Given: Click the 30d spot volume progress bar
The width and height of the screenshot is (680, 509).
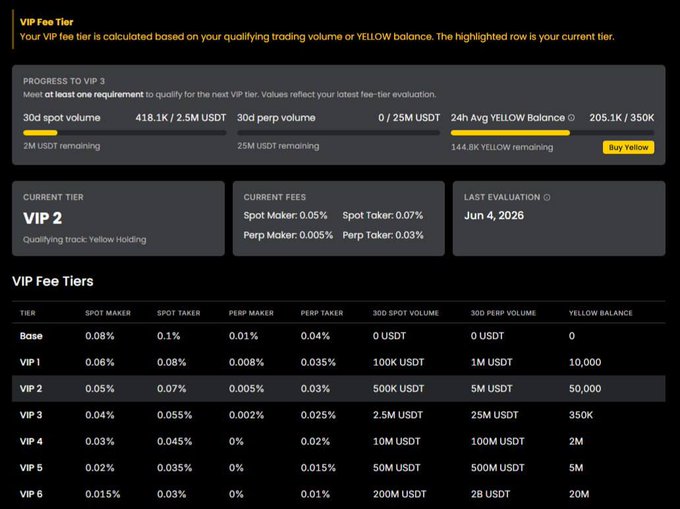Looking at the screenshot, I should click(x=125, y=133).
